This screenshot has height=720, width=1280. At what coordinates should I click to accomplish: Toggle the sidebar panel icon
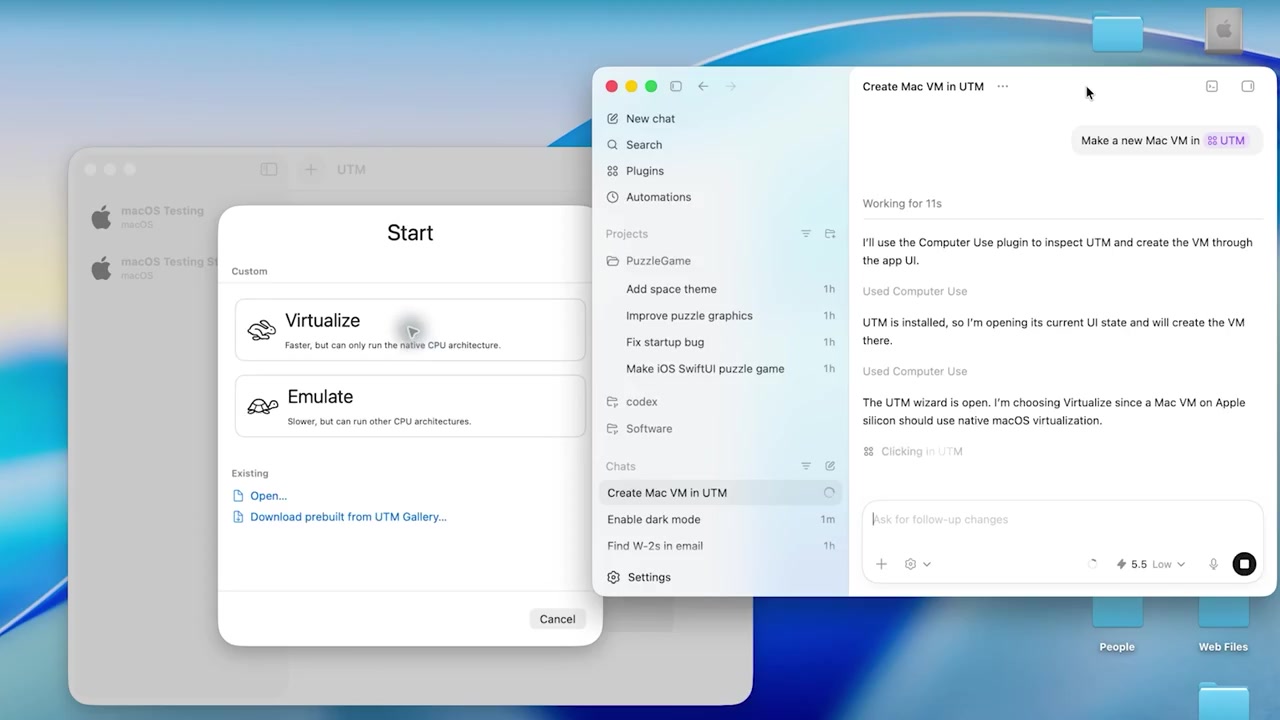(676, 86)
